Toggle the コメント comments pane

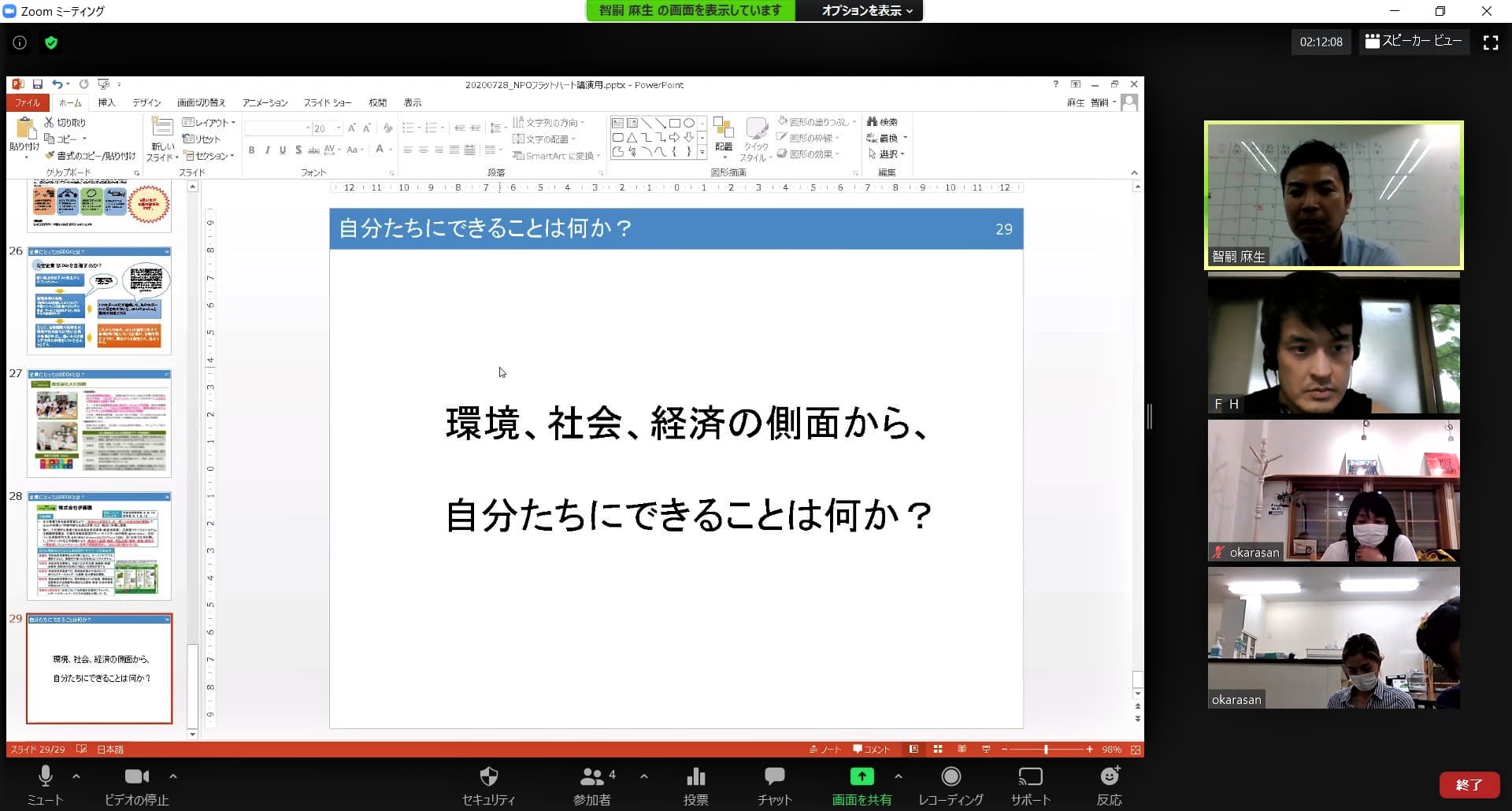872,750
